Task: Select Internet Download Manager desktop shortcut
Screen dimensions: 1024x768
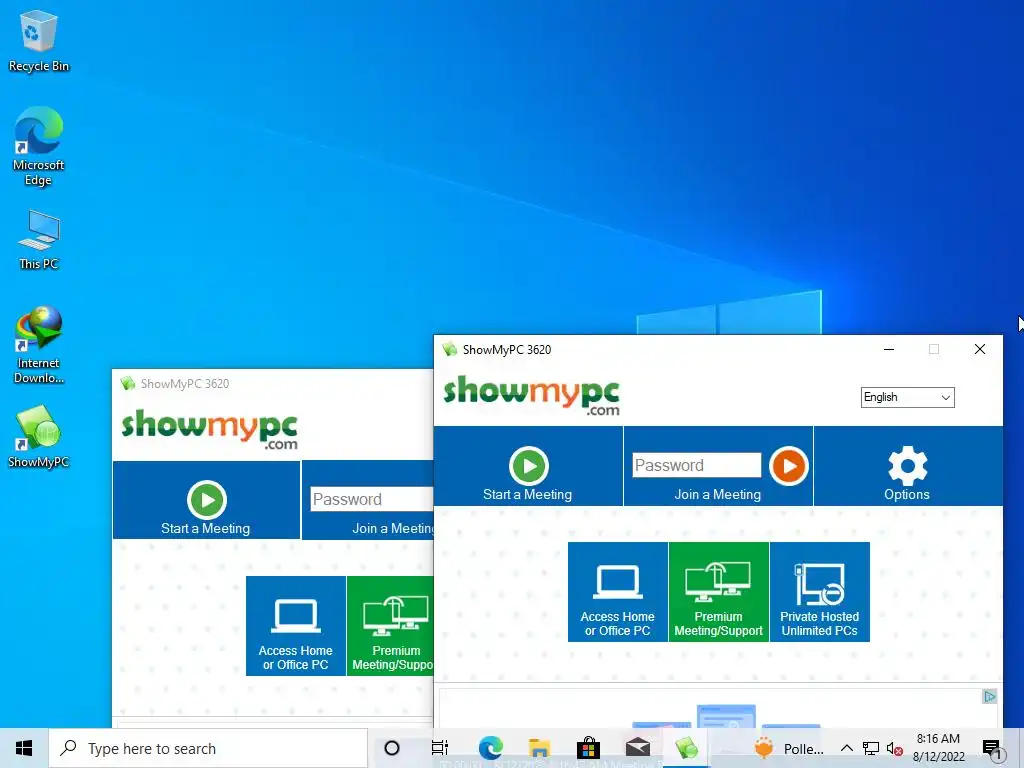Action: click(x=39, y=345)
